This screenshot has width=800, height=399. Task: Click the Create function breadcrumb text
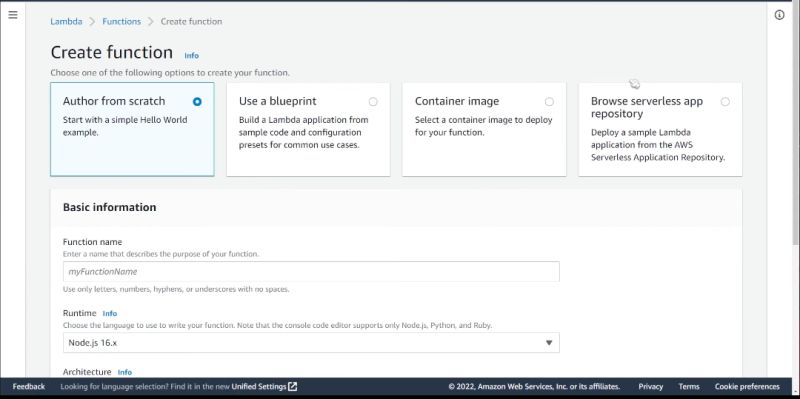point(191,21)
